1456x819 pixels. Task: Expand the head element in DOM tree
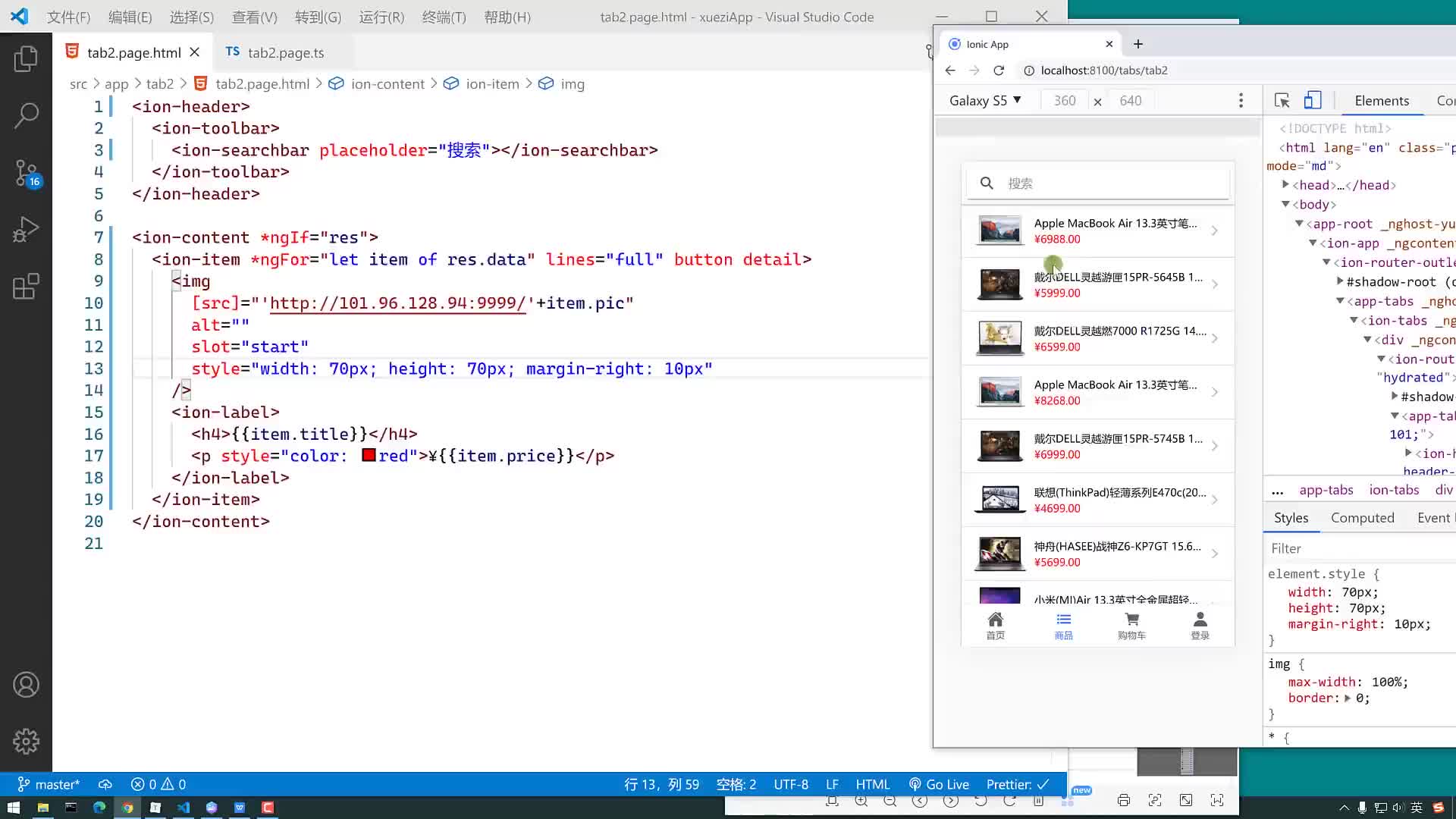coord(1286,184)
